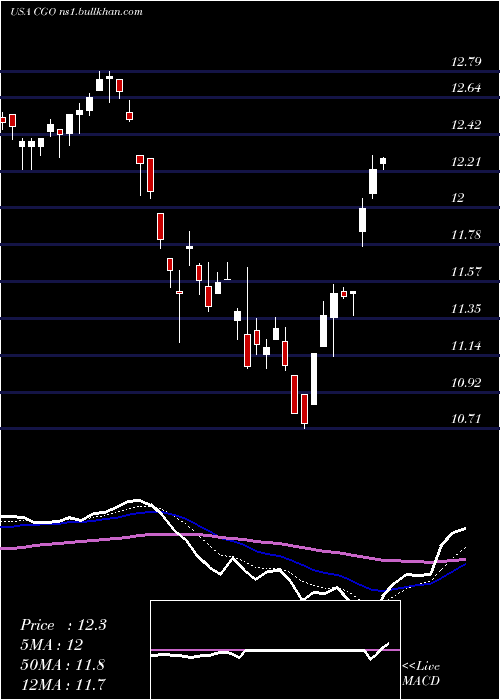Click the 10.92 price level label
The height and width of the screenshot is (700, 500).
click(x=466, y=383)
